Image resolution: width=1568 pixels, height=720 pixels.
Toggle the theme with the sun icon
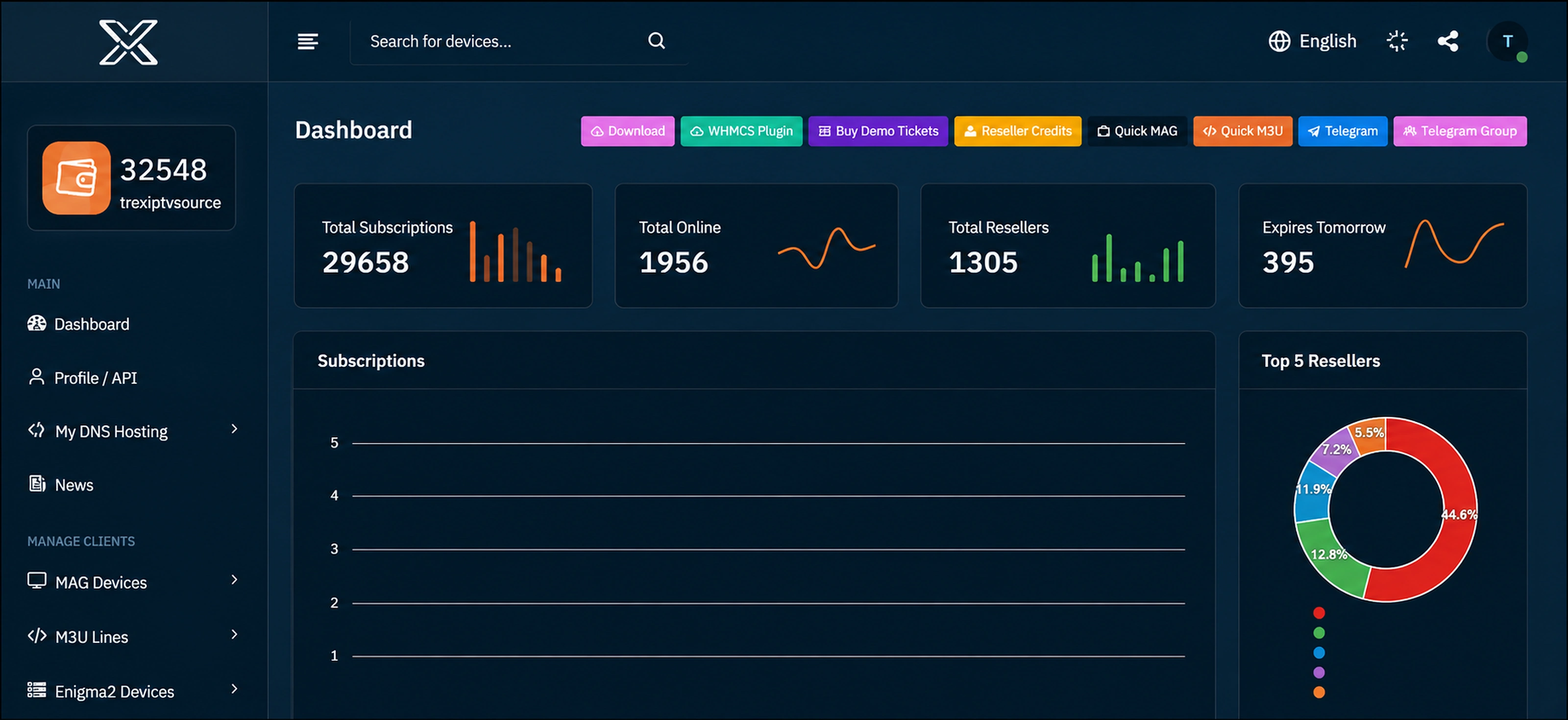click(x=1397, y=41)
